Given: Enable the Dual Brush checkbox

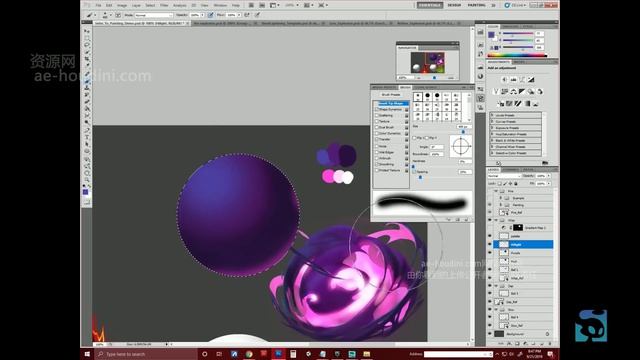Looking at the screenshot, I should 377,127.
